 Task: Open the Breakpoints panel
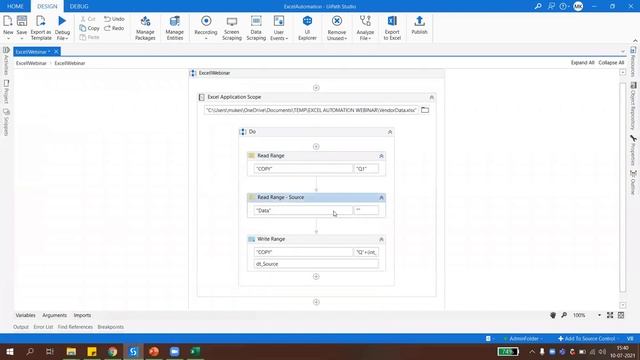(x=110, y=327)
